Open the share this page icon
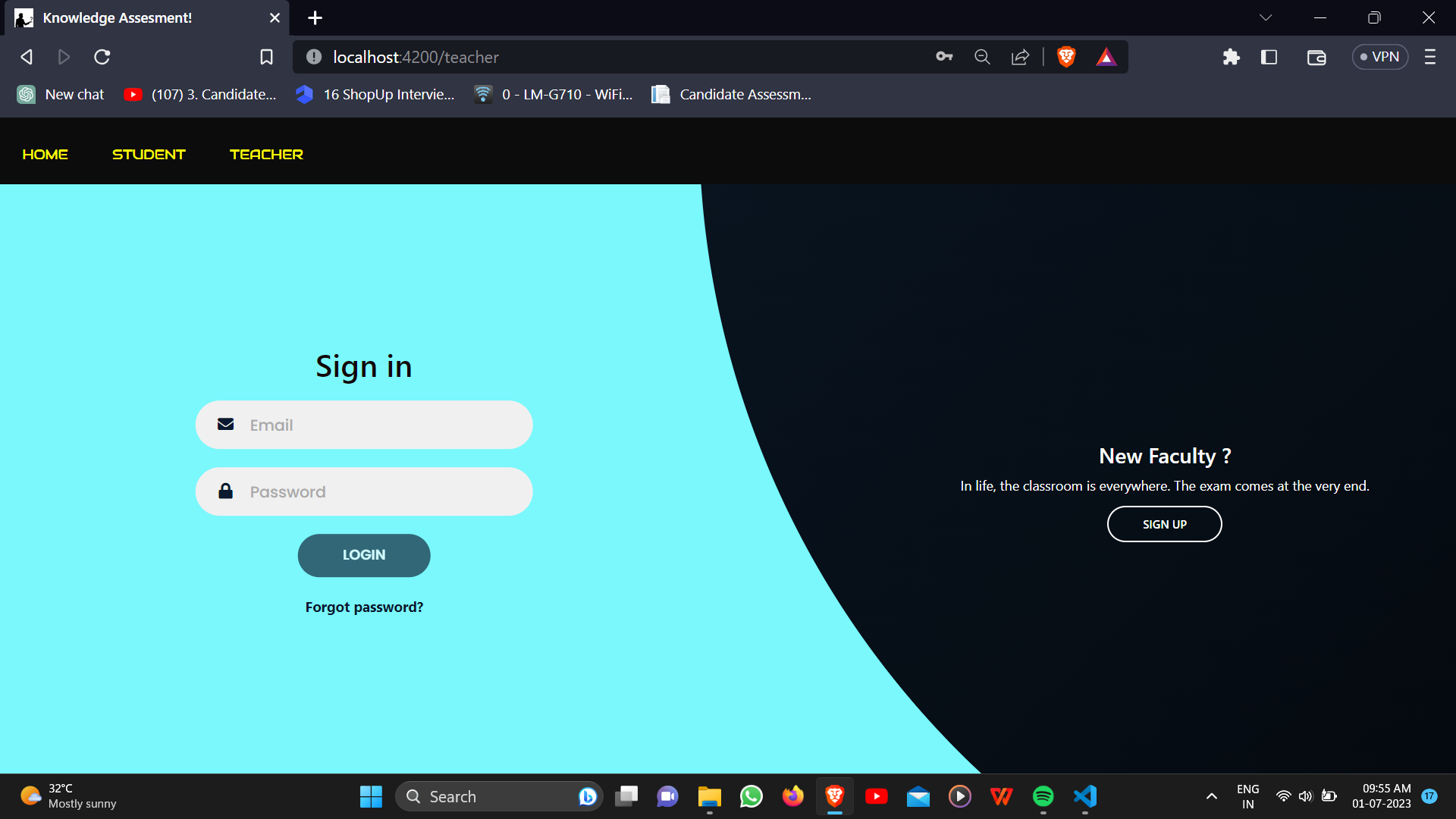This screenshot has height=819, width=1456. click(1020, 56)
